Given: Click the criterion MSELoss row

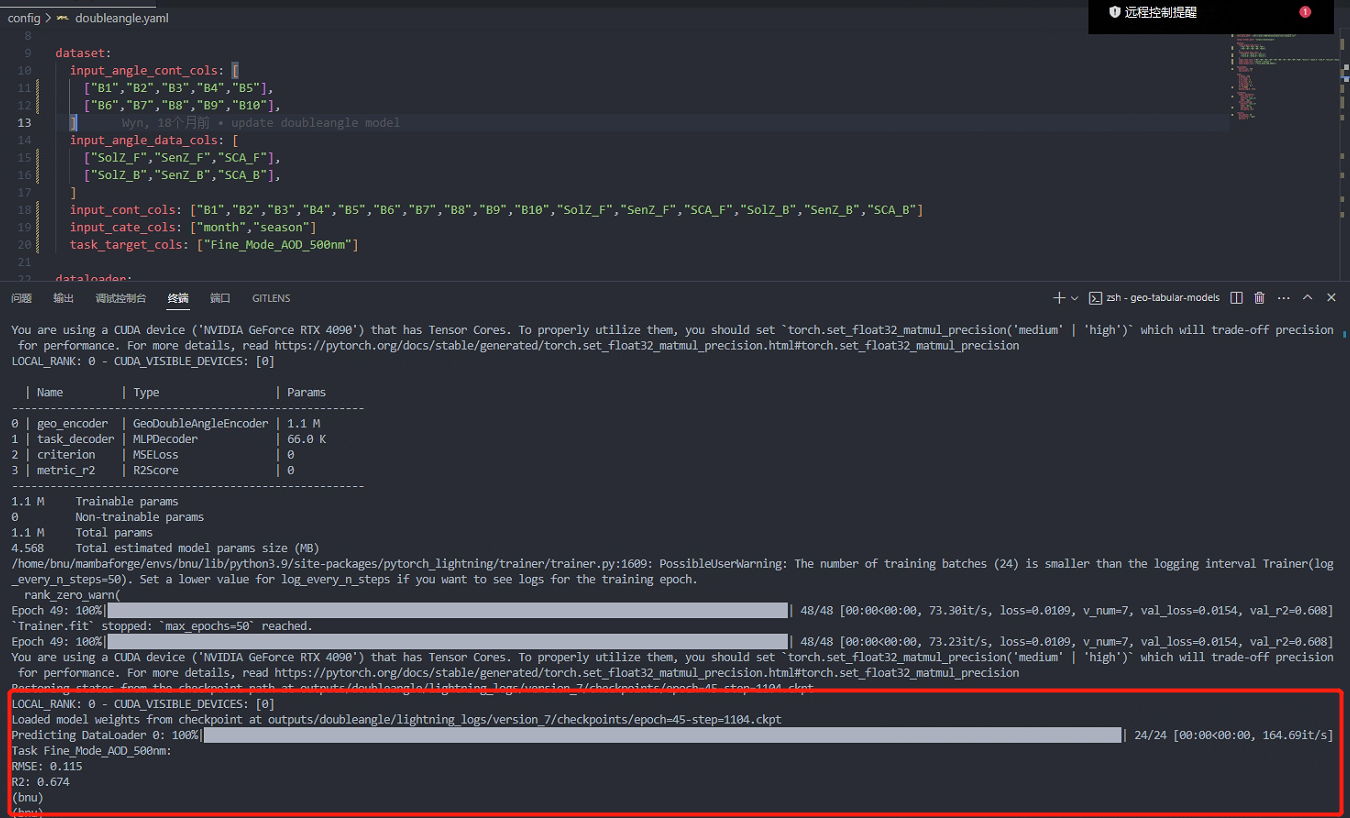Looking at the screenshot, I should [x=153, y=454].
